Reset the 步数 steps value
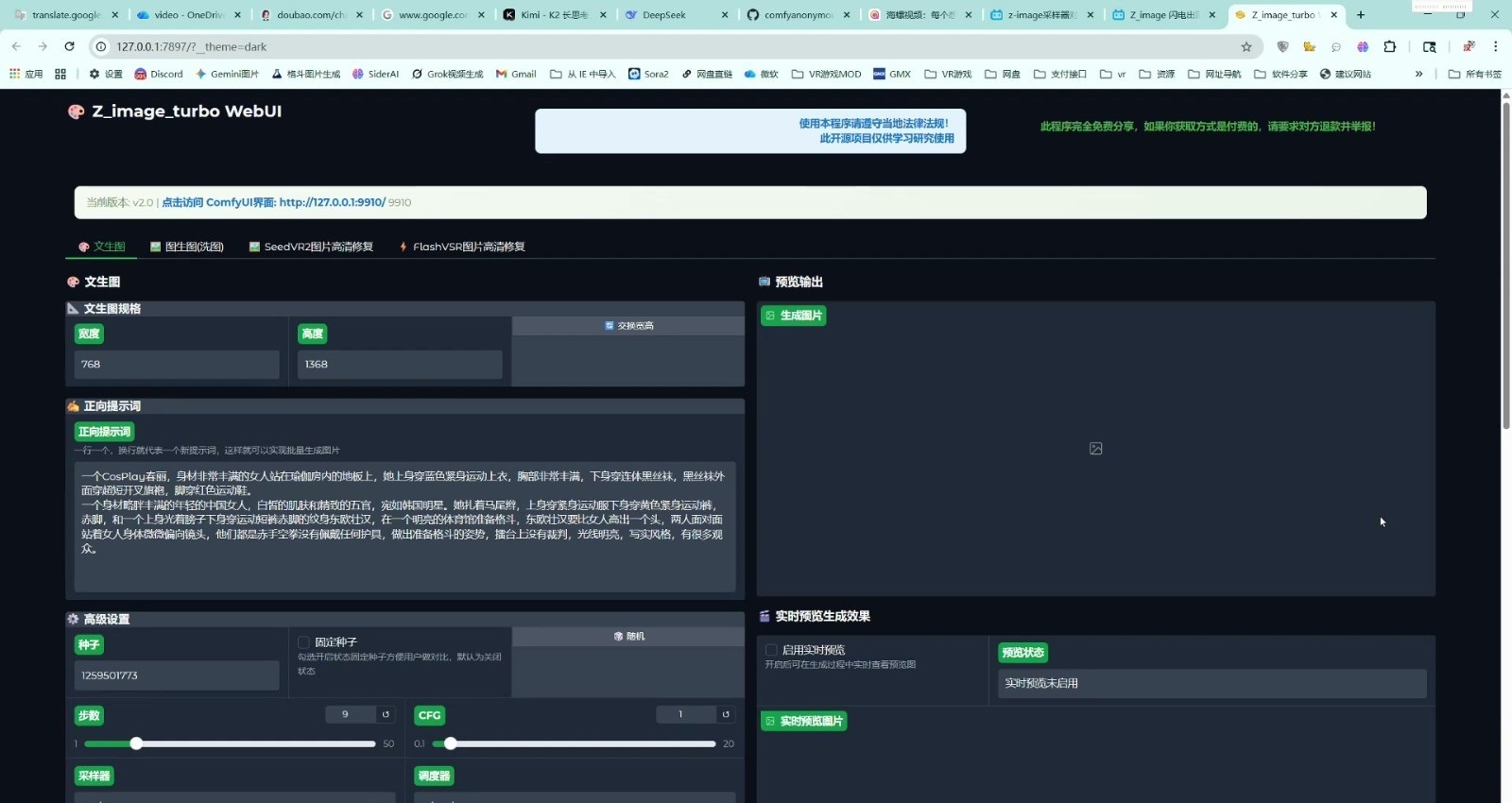 386,714
